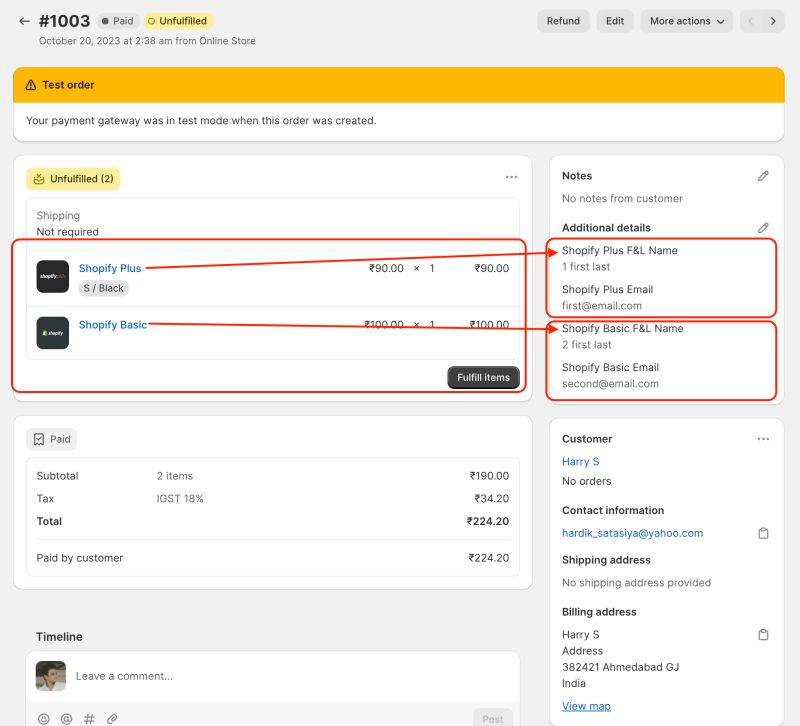Open View map for the billing address

tap(586, 705)
